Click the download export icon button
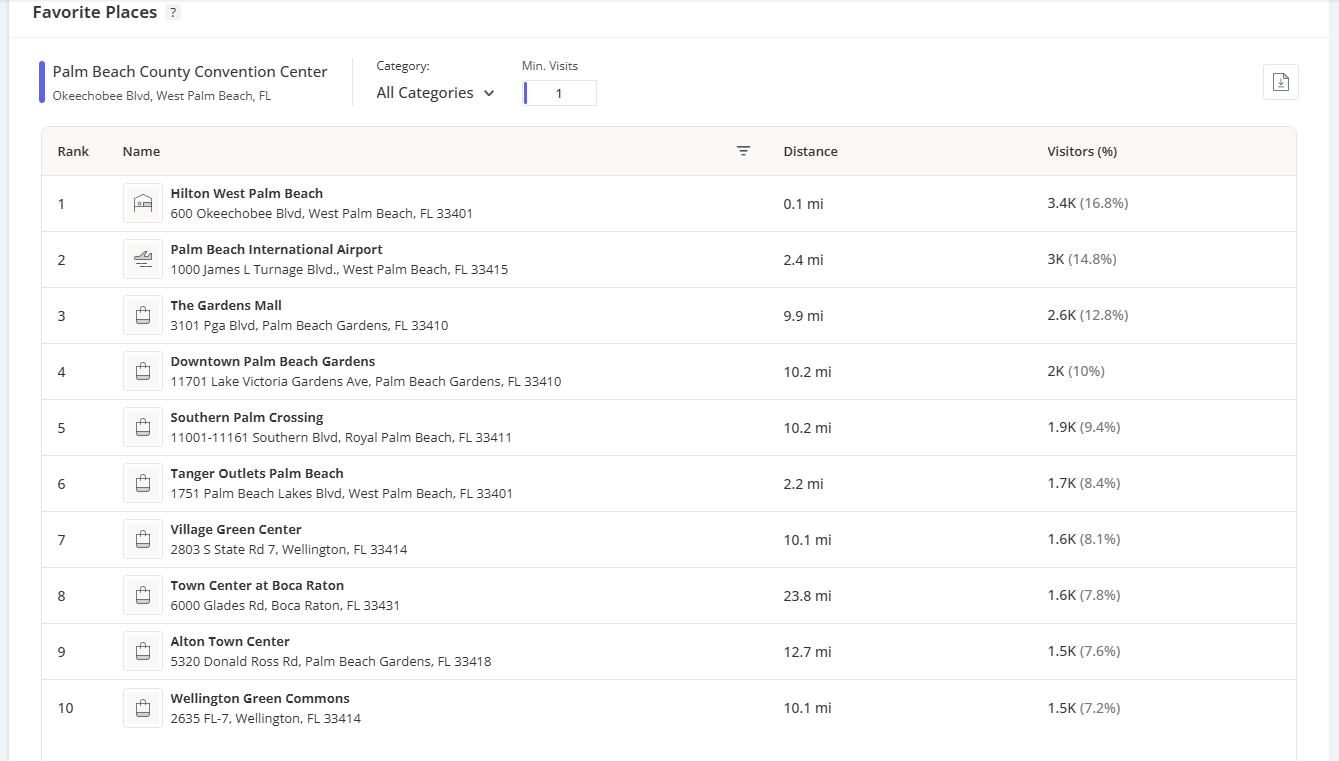 coord(1281,82)
